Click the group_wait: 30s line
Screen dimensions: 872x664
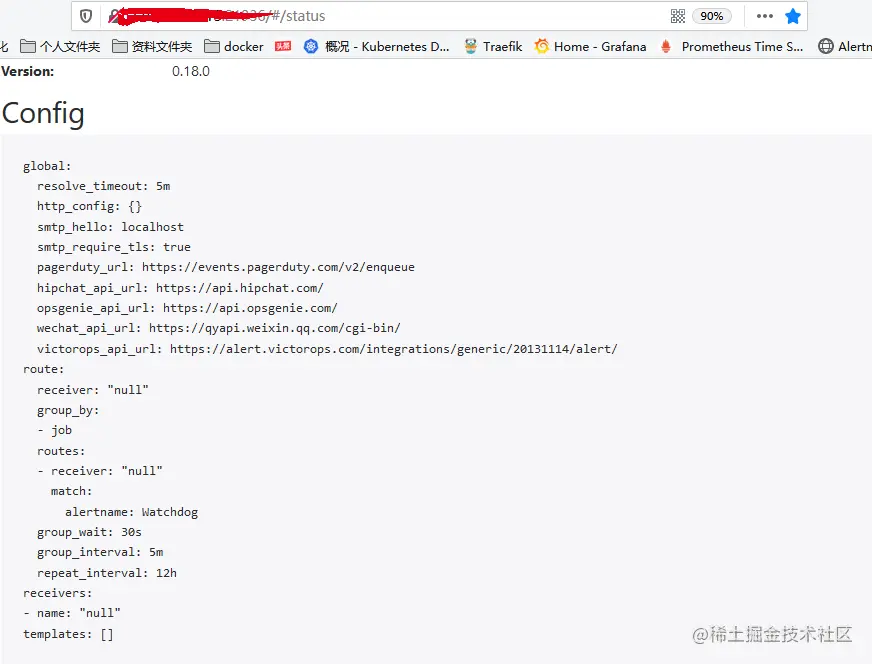point(90,532)
